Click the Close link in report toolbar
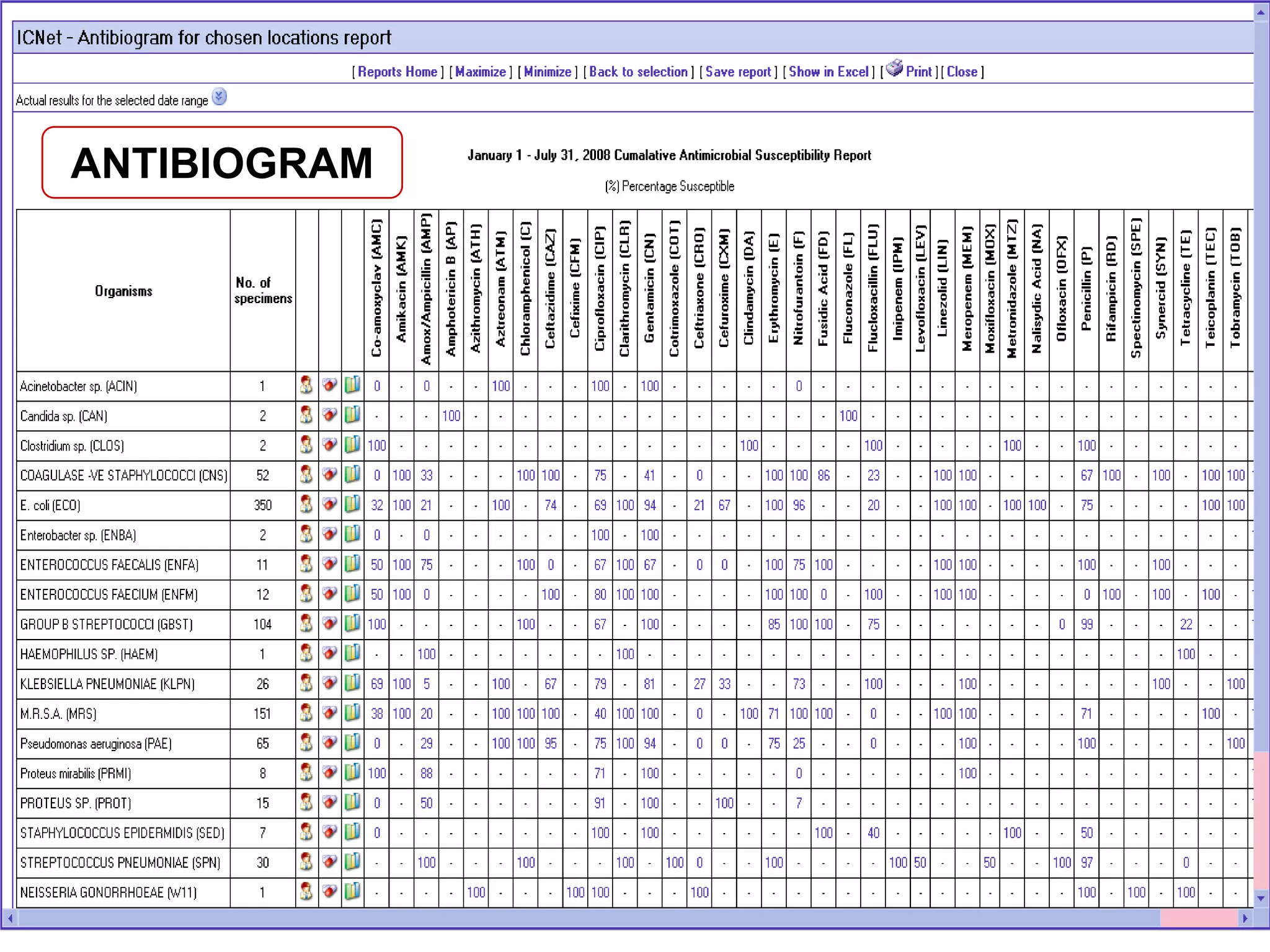The width and height of the screenshot is (1270, 952). 962,72
